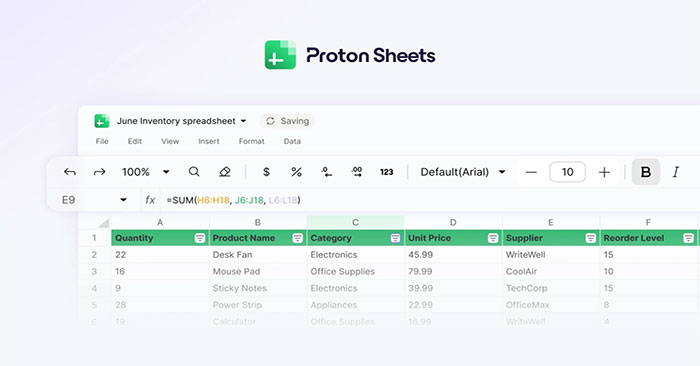This screenshot has height=366, width=700.
Task: Toggle bold formatting
Action: pos(646,172)
